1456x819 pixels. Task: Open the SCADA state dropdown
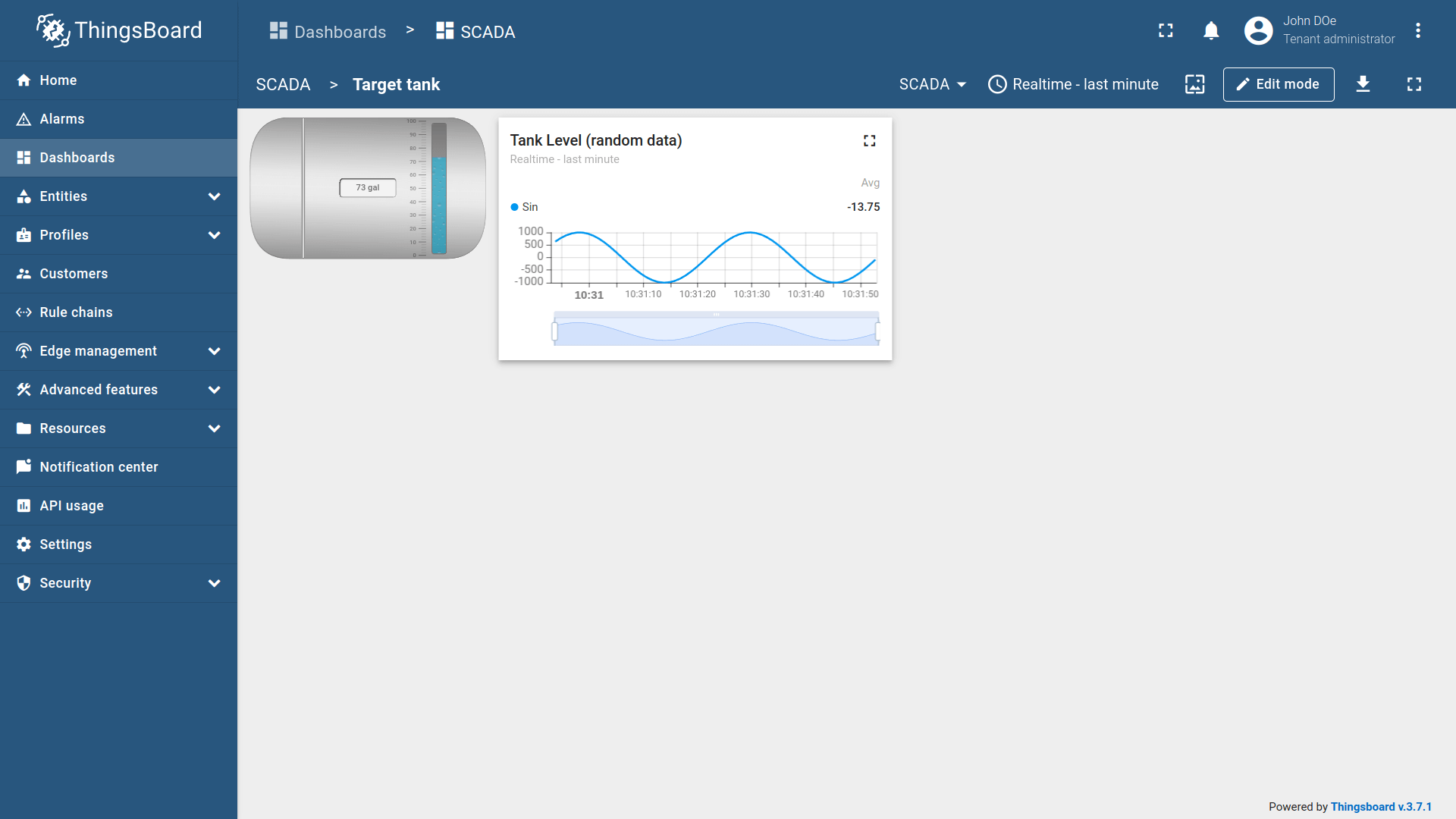click(x=932, y=84)
